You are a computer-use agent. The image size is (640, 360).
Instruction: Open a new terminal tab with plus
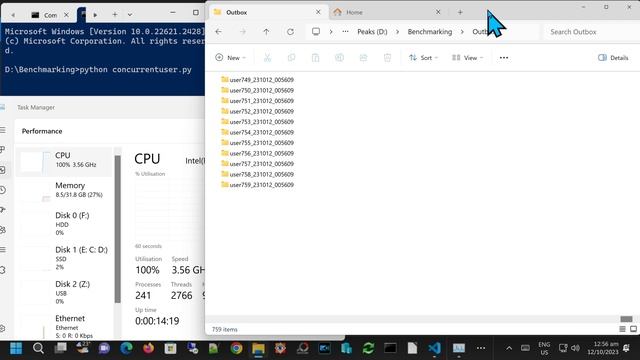click(115, 15)
